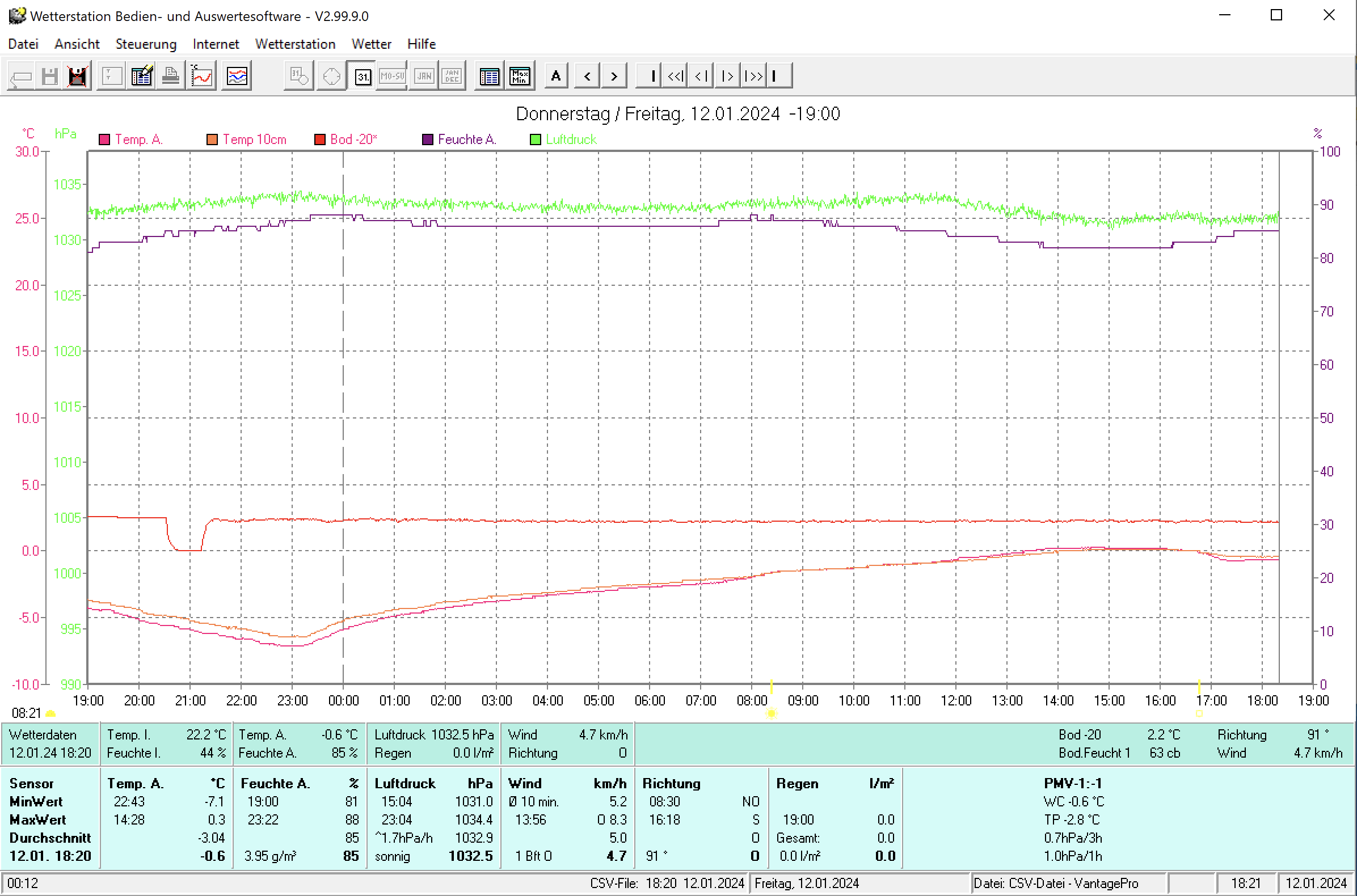Open the temperature curve chart icon
The image size is (1357, 896).
pyautogui.click(x=202, y=76)
